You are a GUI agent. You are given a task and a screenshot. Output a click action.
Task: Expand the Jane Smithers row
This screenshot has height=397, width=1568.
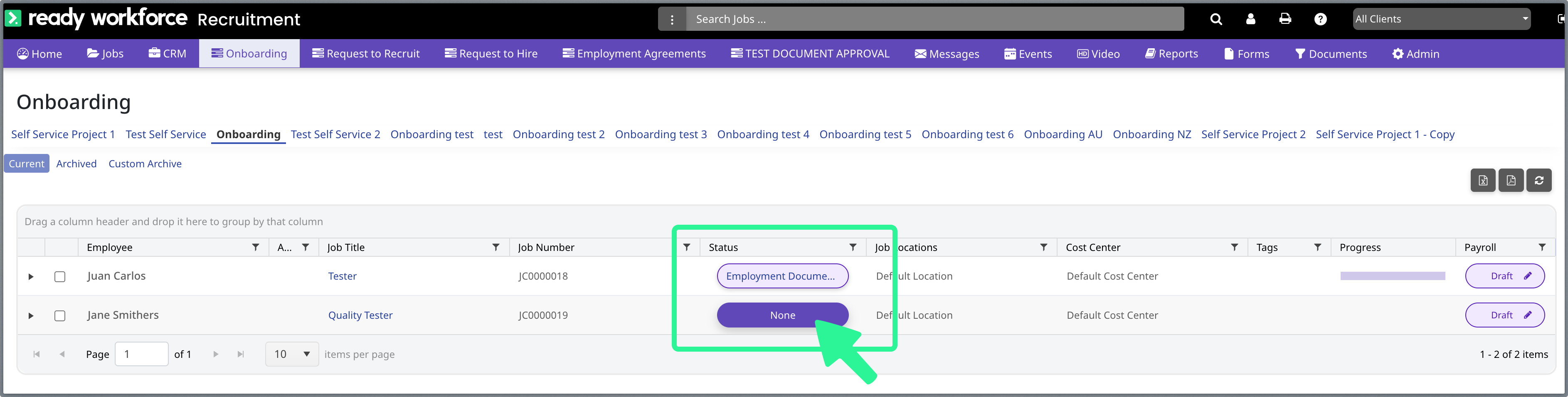[30, 316]
